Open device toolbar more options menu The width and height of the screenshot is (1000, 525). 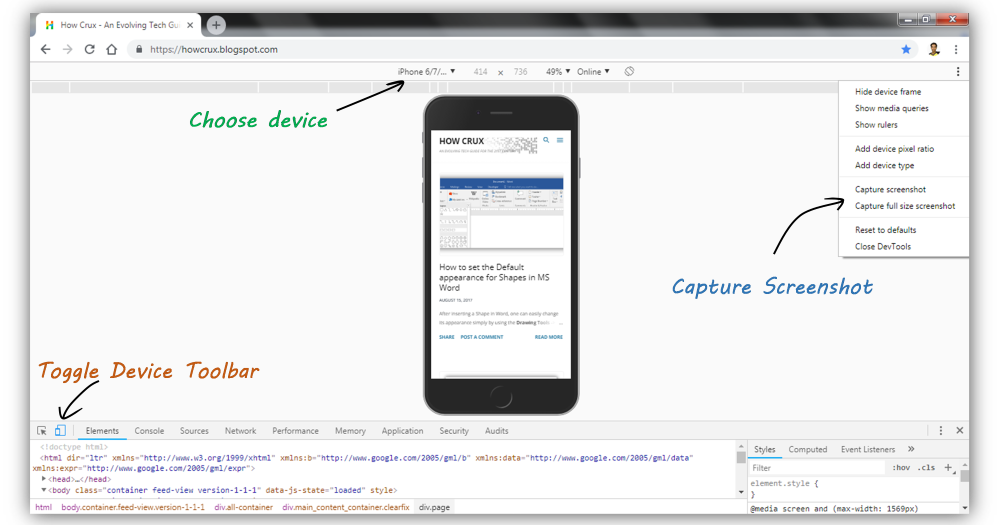pos(957,71)
